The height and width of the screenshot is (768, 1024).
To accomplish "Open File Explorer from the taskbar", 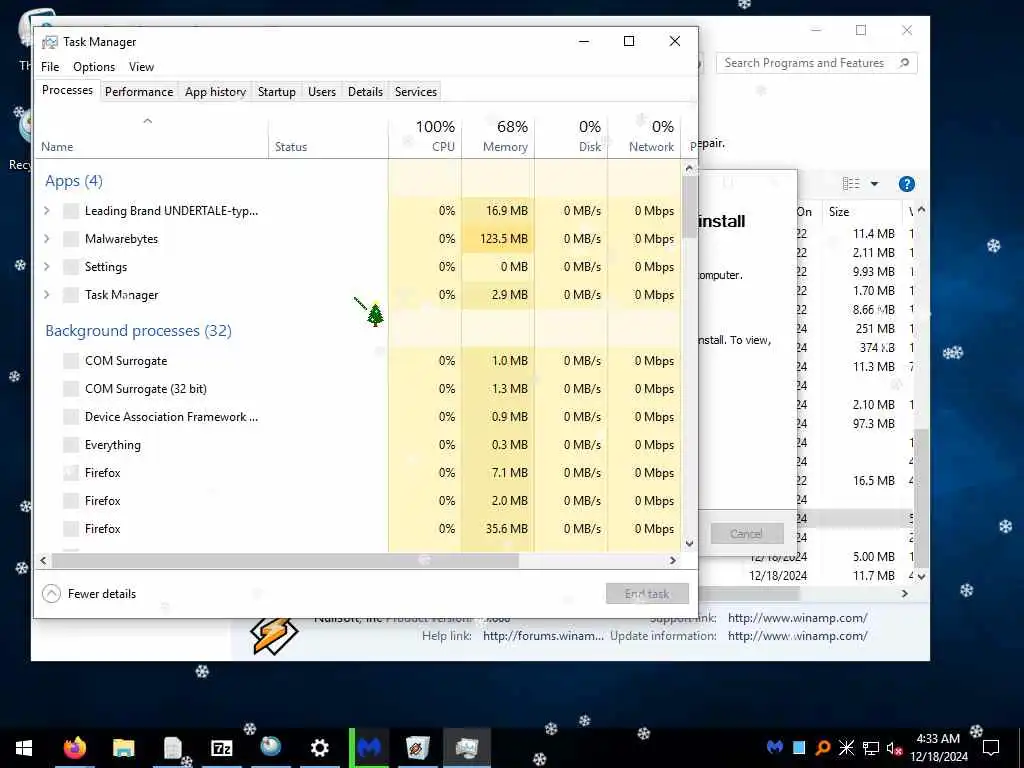I will 123,747.
